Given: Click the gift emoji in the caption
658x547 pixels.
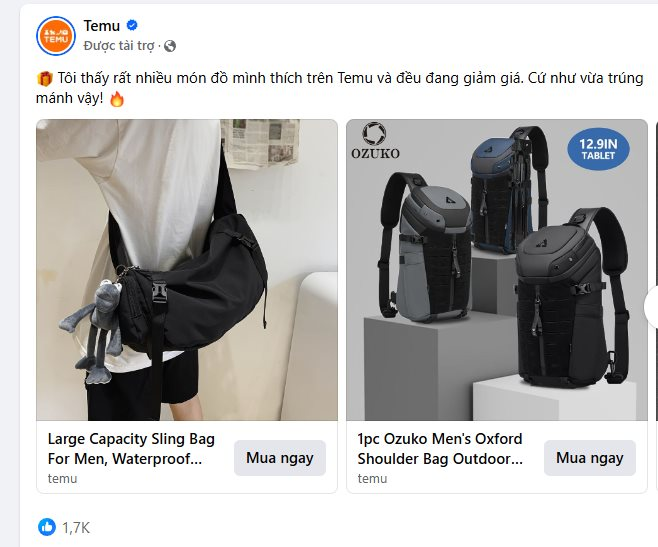Looking at the screenshot, I should pos(44,78).
